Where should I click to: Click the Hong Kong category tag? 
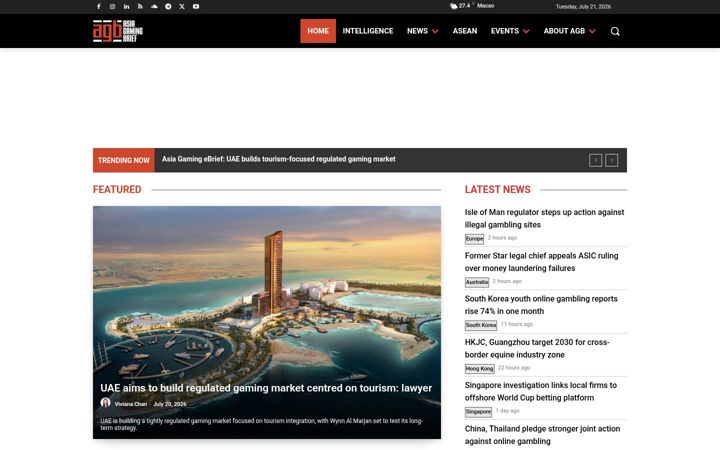pos(479,368)
